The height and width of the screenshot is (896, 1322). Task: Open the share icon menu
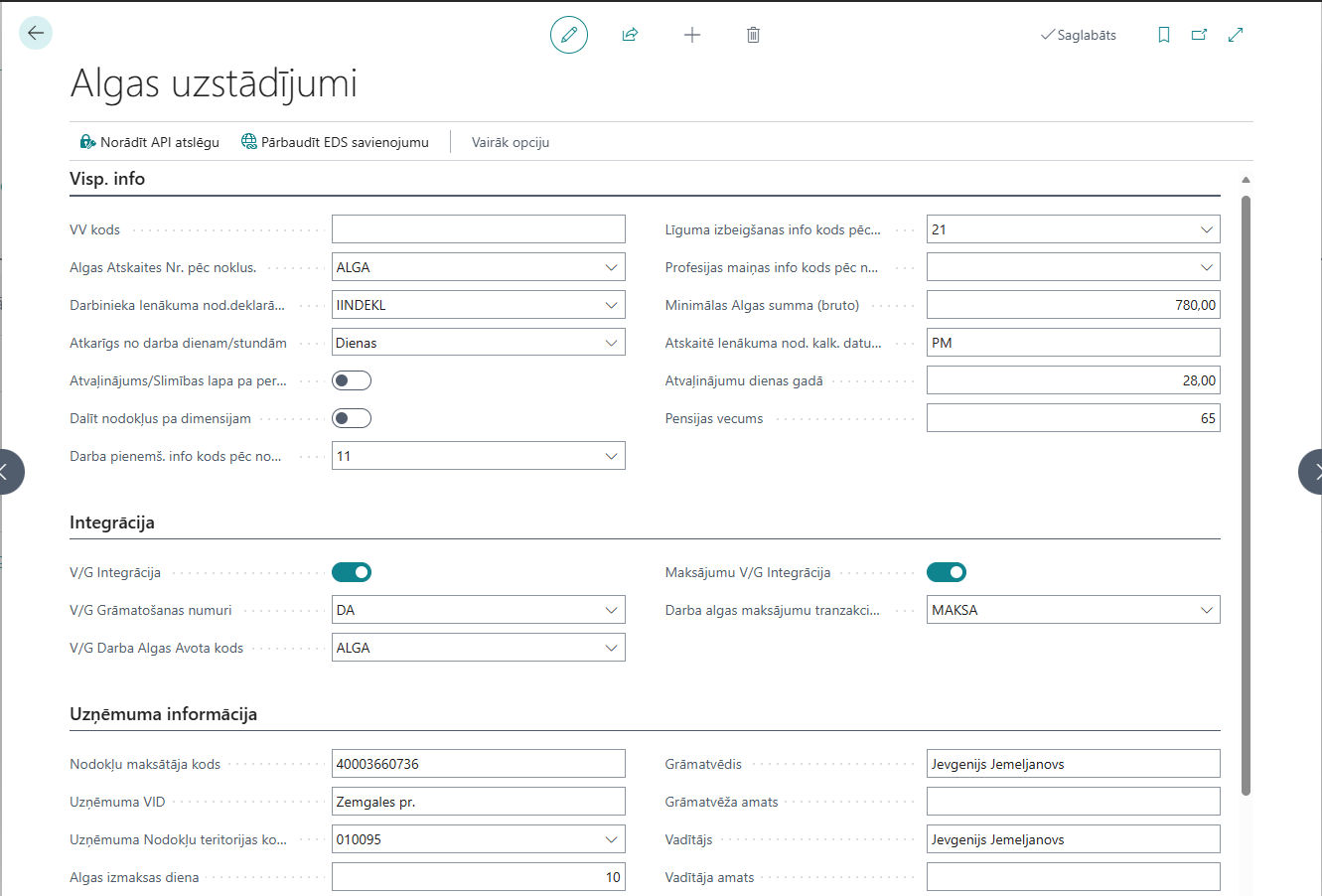630,35
